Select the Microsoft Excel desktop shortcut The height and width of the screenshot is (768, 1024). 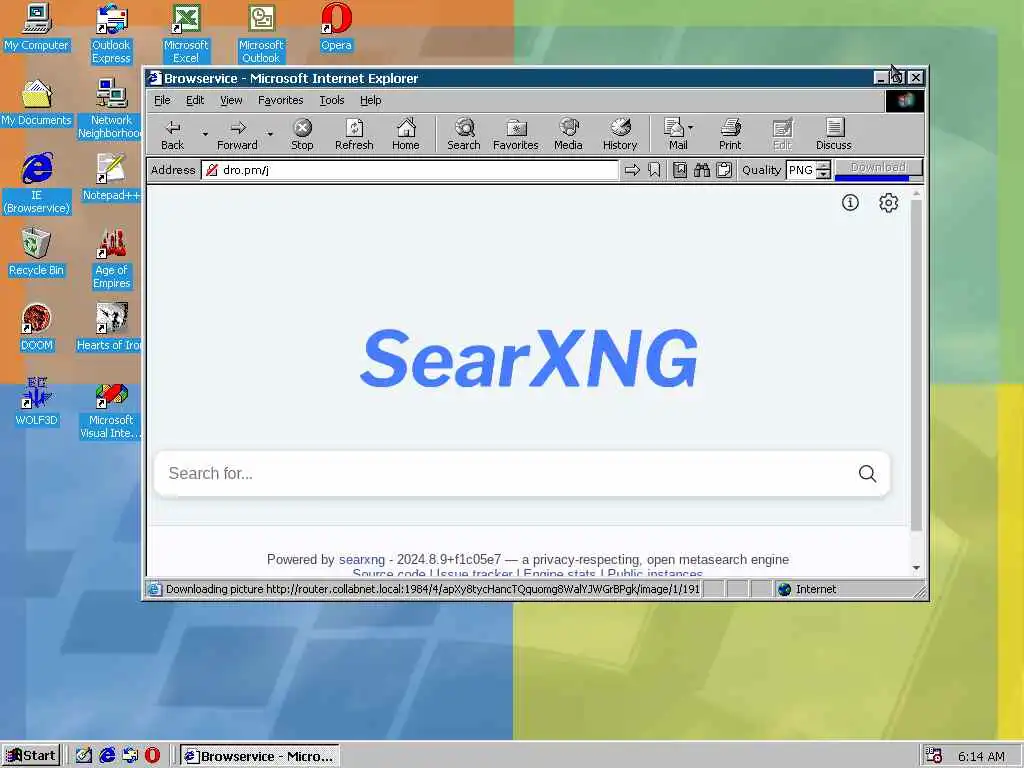[186, 34]
